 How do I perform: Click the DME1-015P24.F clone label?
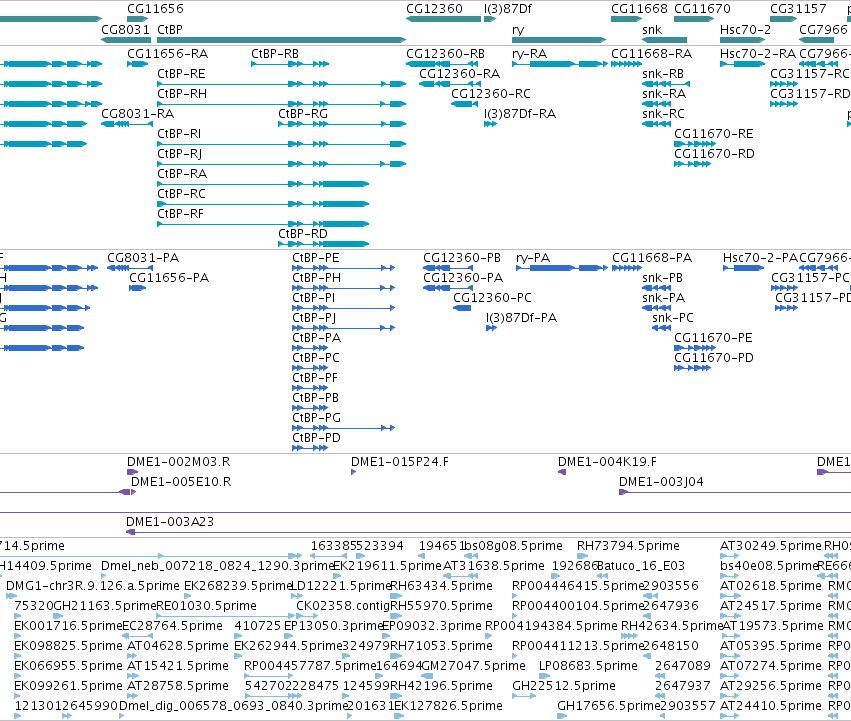[x=399, y=462]
